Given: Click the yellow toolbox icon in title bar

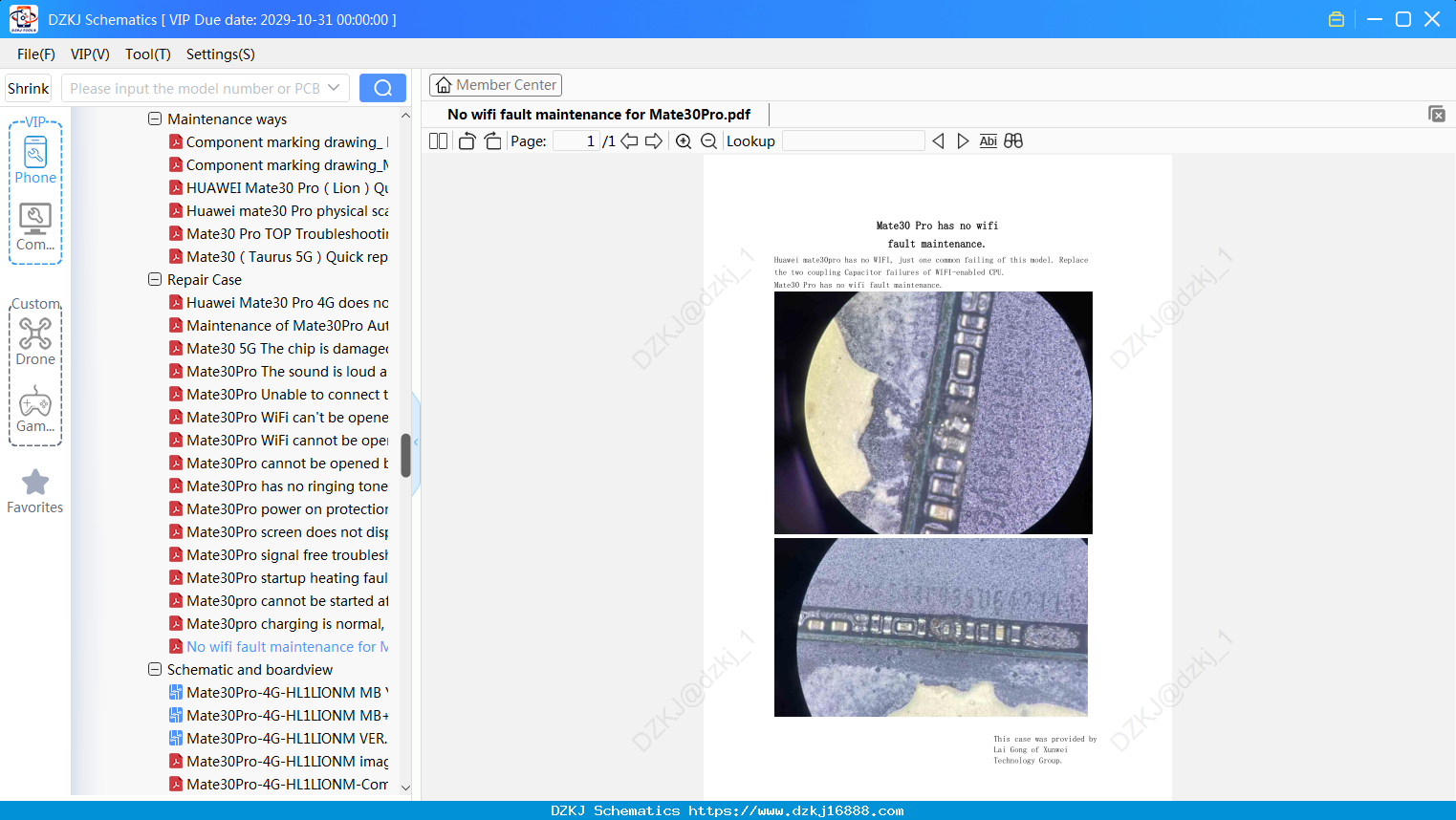Looking at the screenshot, I should (1336, 19).
